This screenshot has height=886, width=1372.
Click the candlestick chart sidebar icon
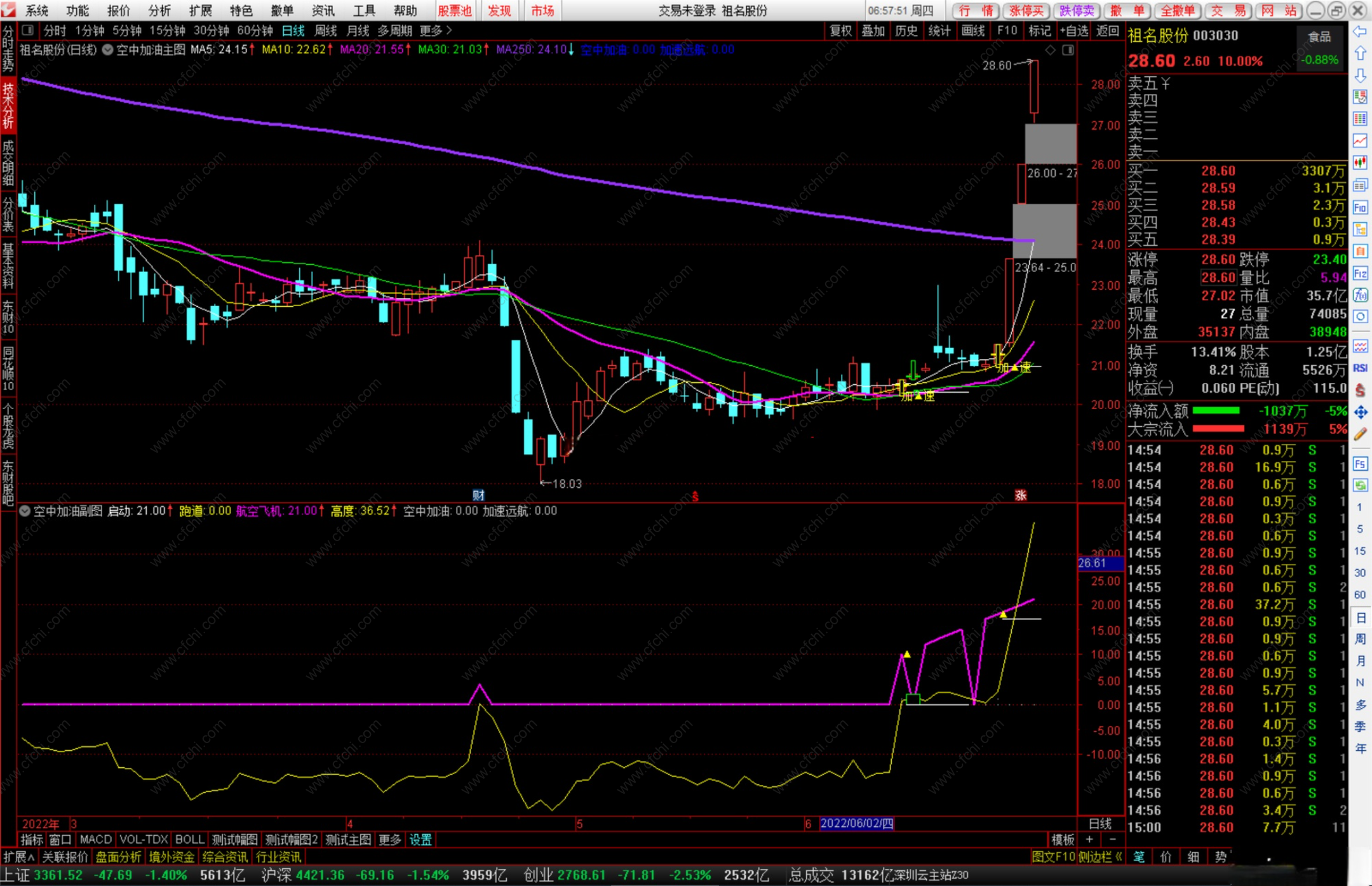point(1360,163)
